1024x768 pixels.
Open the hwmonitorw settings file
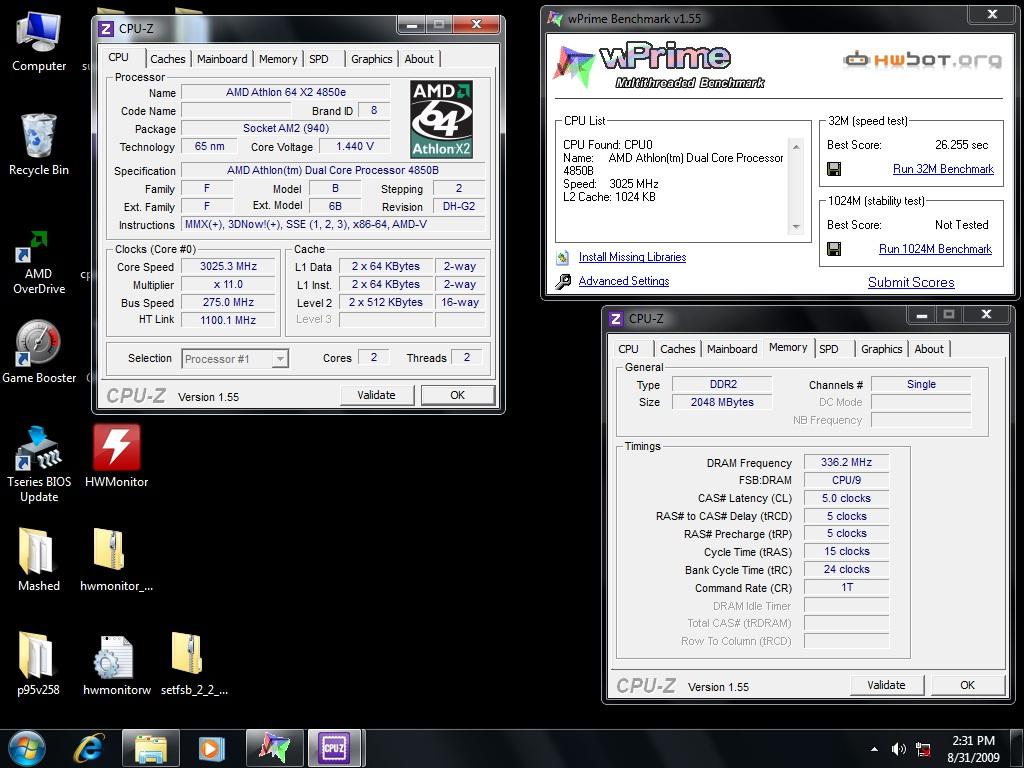point(116,664)
